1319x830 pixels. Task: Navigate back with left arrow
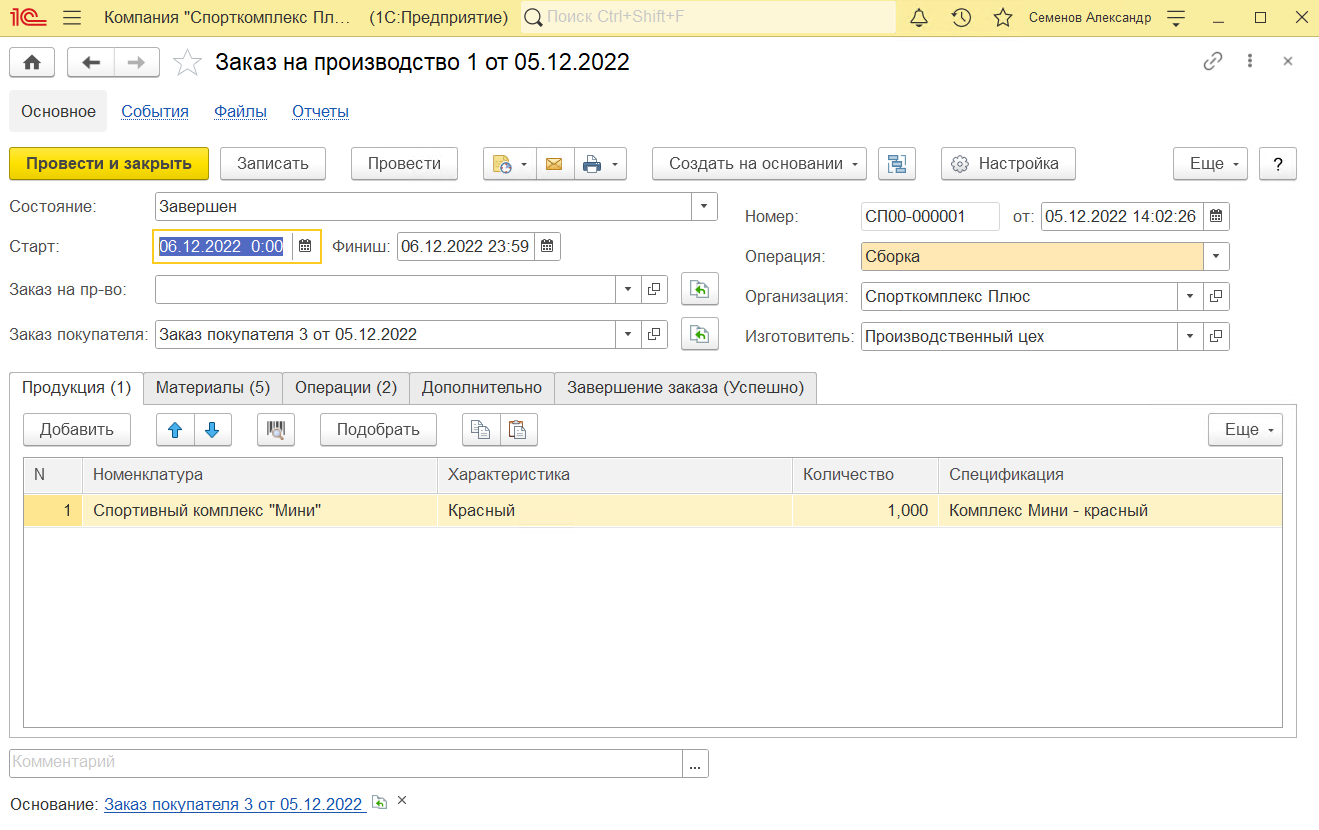[x=91, y=62]
